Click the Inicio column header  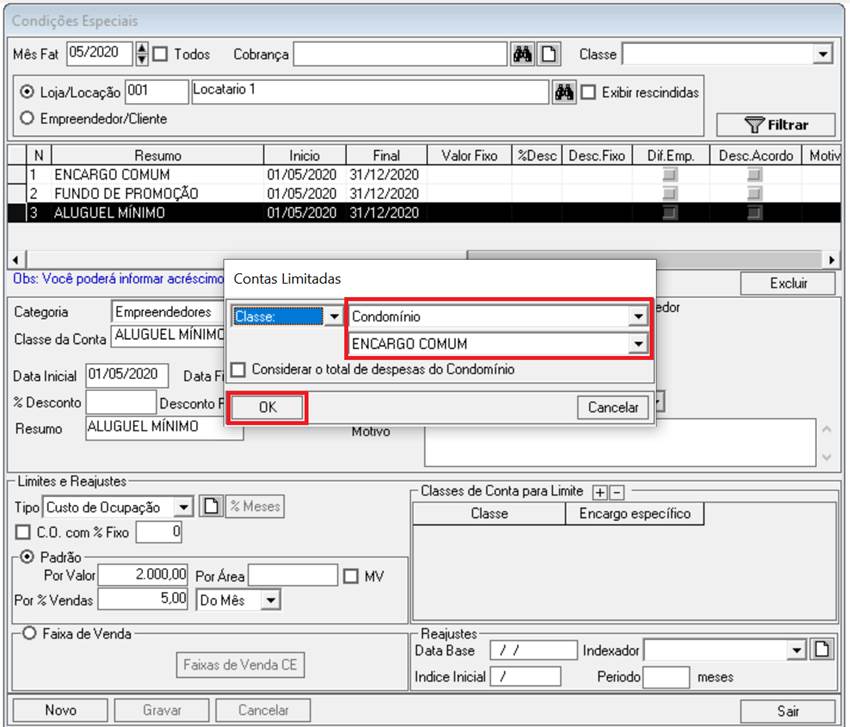[x=305, y=156]
